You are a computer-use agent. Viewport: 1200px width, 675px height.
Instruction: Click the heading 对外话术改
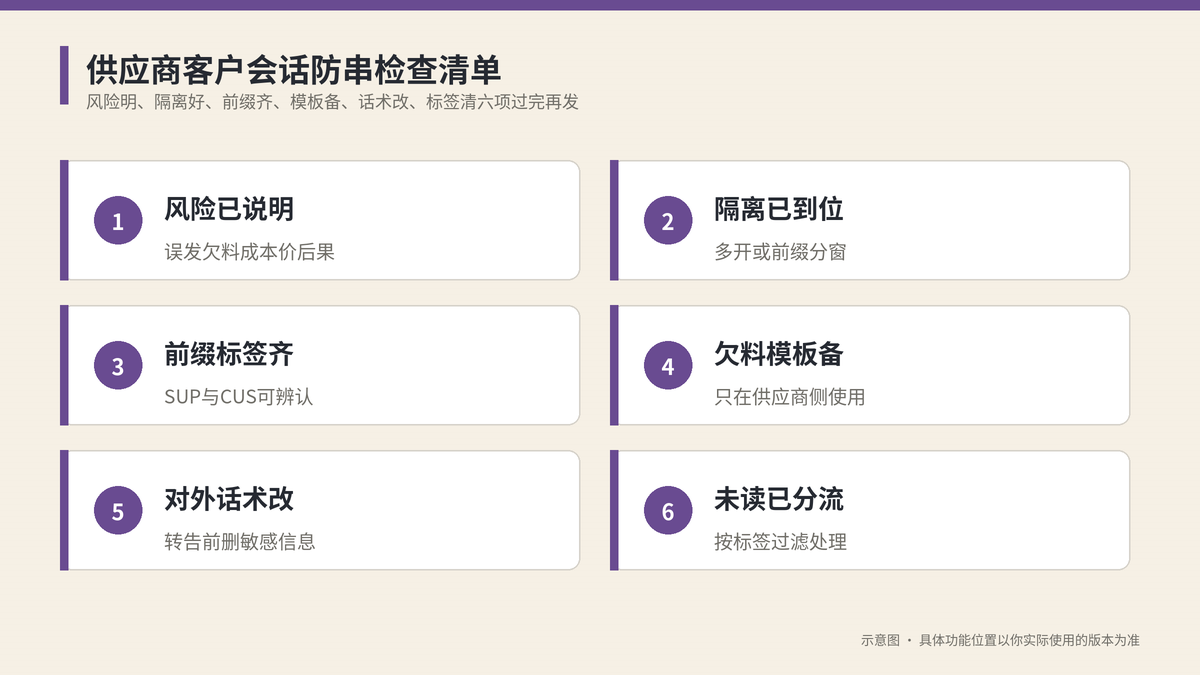coord(229,499)
